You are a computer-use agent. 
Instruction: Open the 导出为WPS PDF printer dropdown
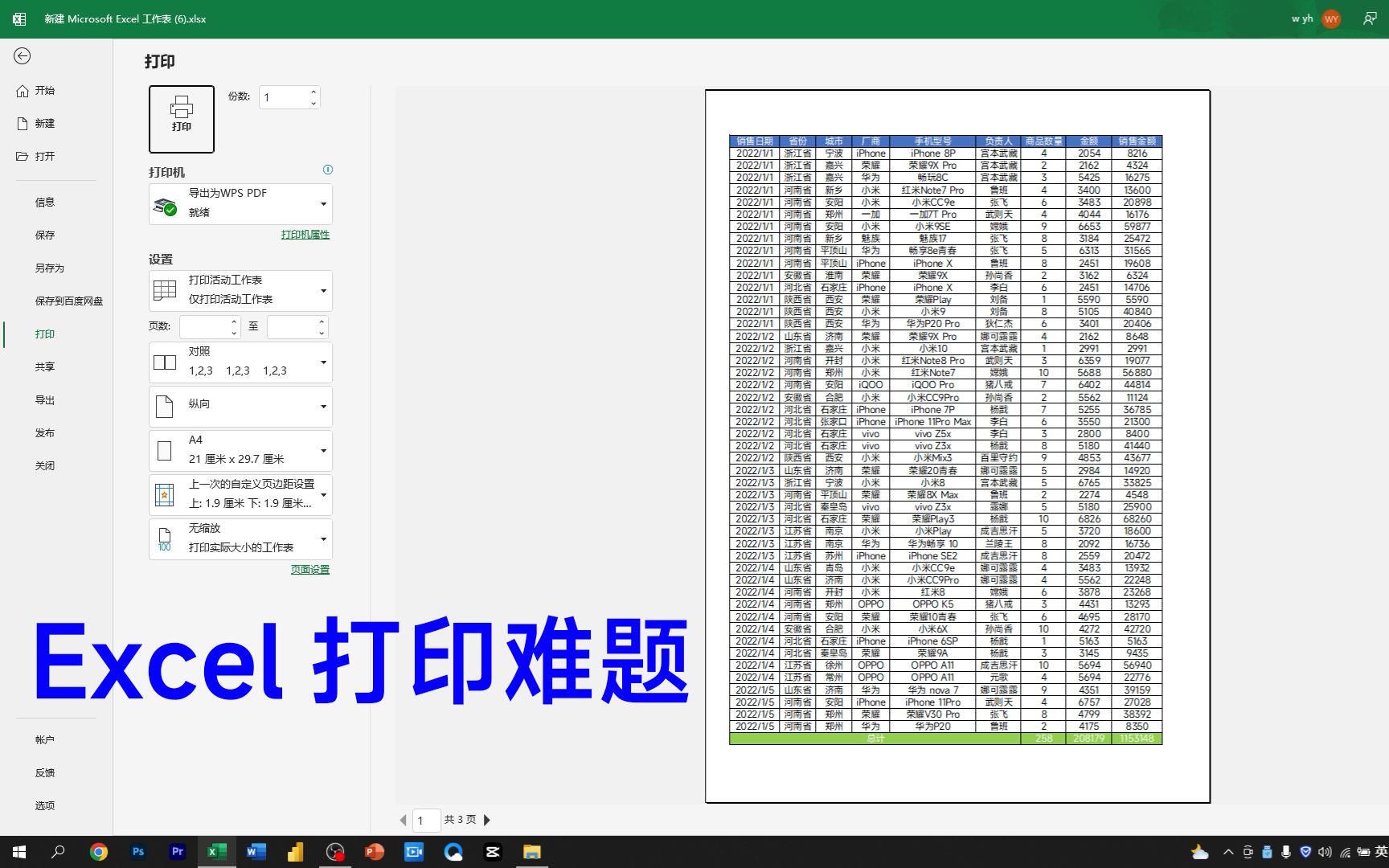coord(324,203)
